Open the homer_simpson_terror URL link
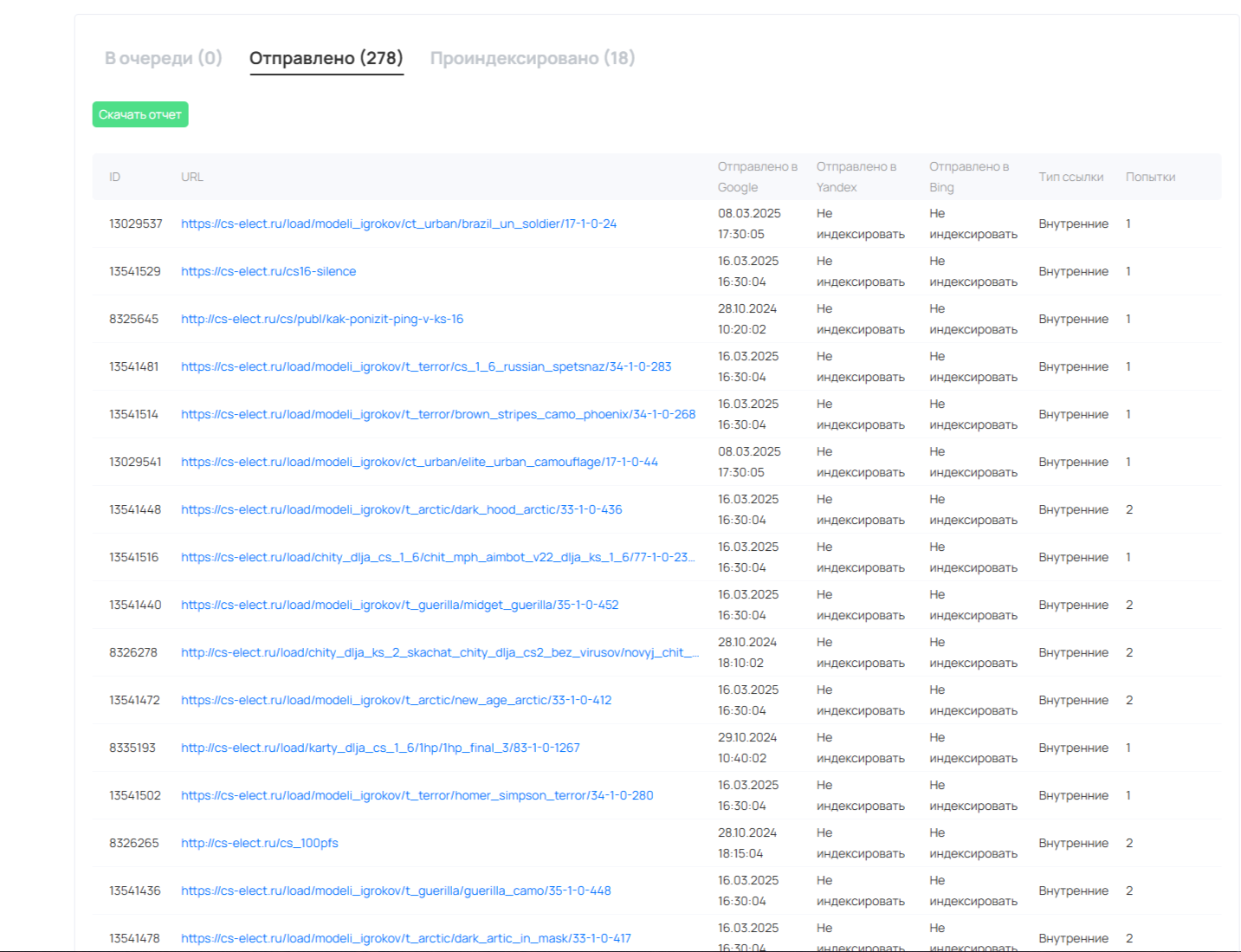Image resolution: width=1241 pixels, height=952 pixels. 417,795
